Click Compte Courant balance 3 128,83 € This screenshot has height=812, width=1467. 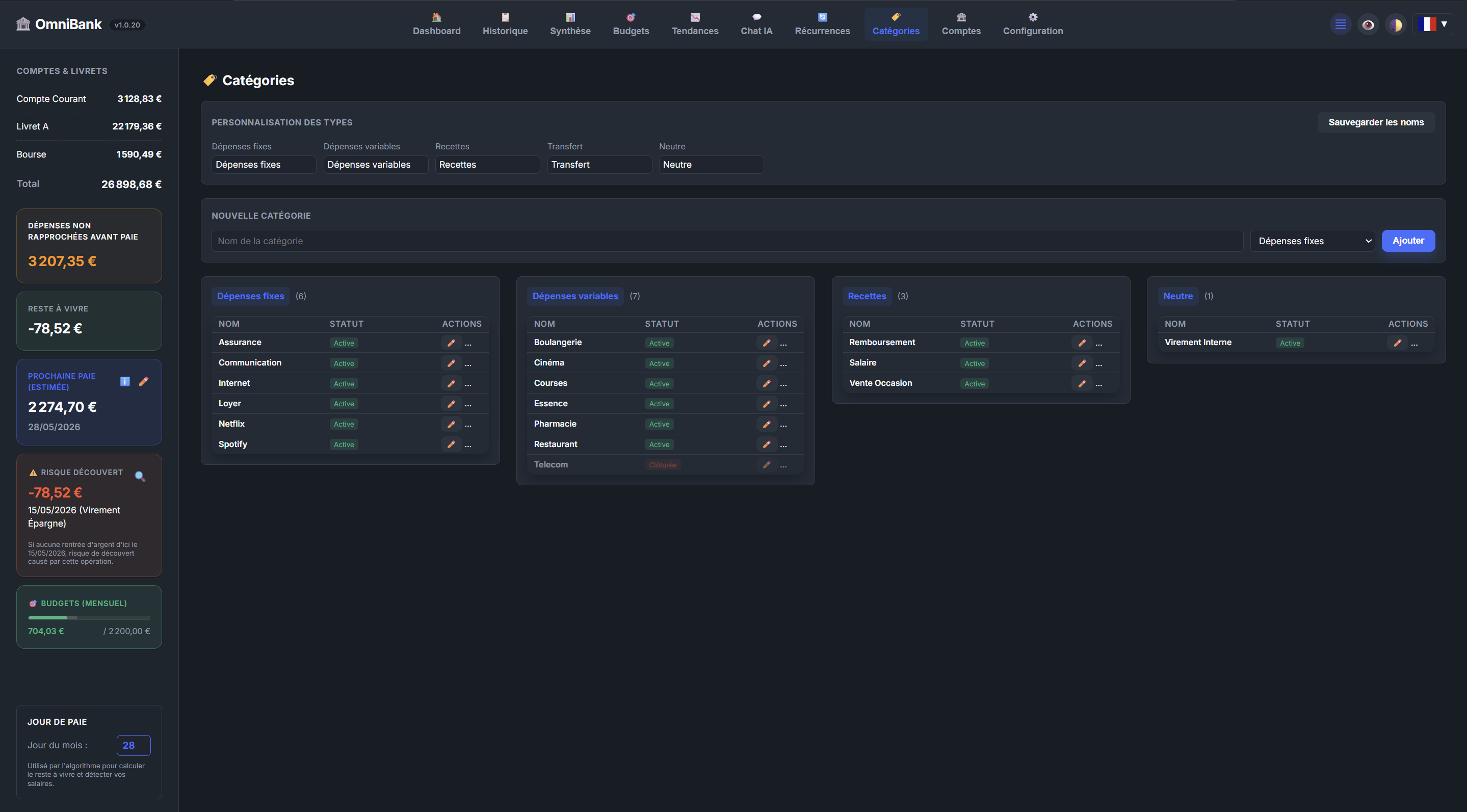tap(139, 98)
